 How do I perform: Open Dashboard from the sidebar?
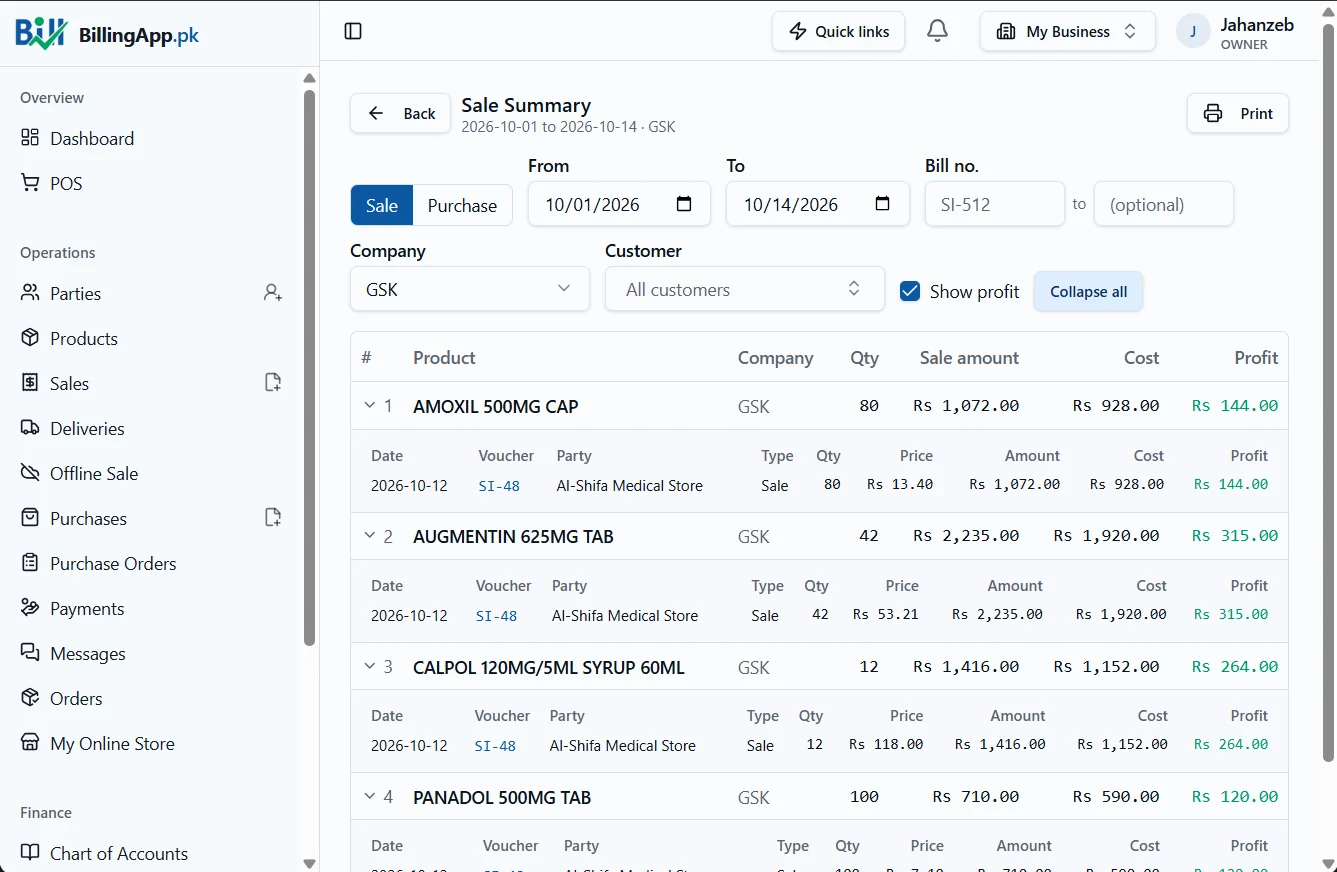pyautogui.click(x=92, y=138)
